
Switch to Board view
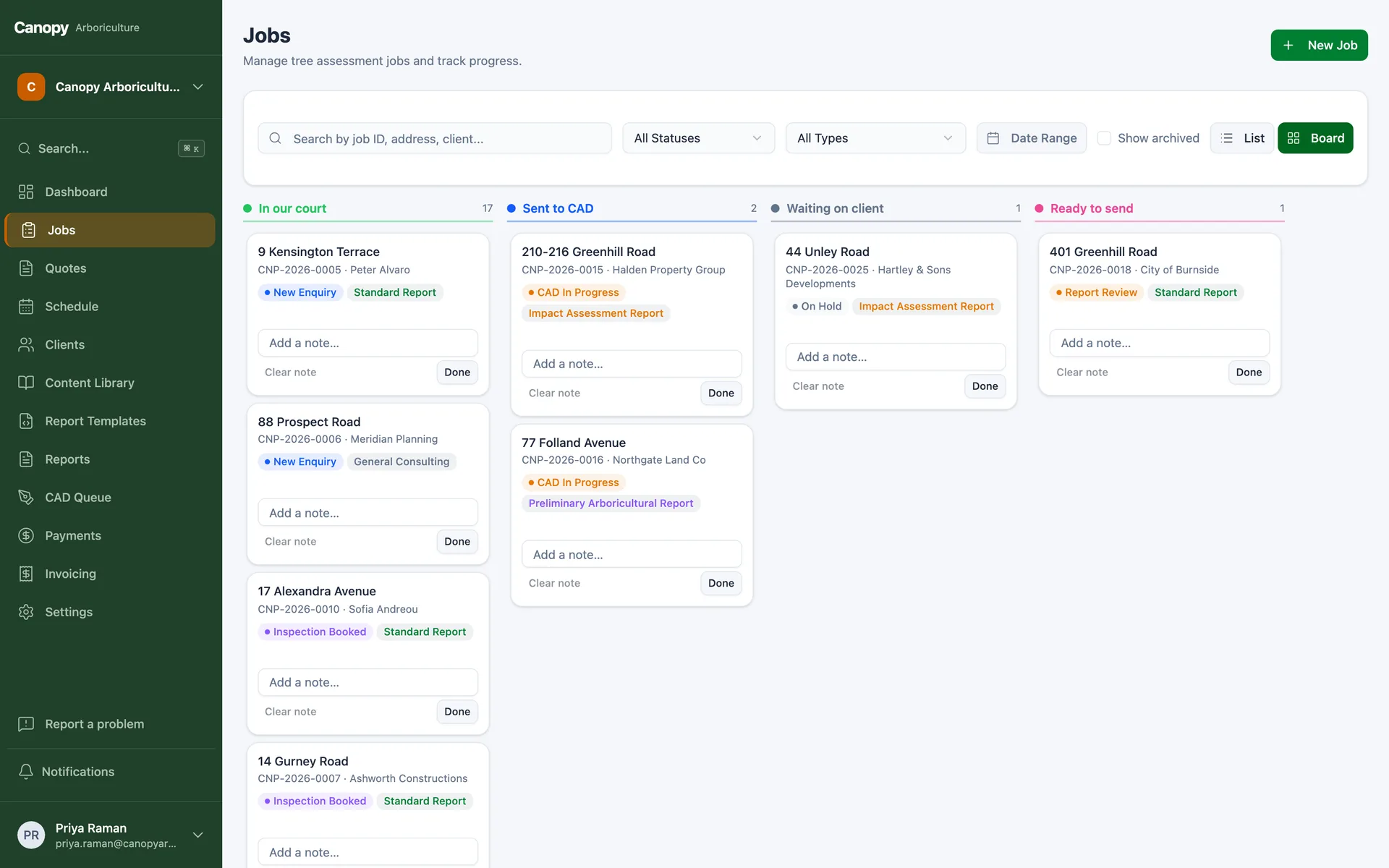click(1315, 138)
